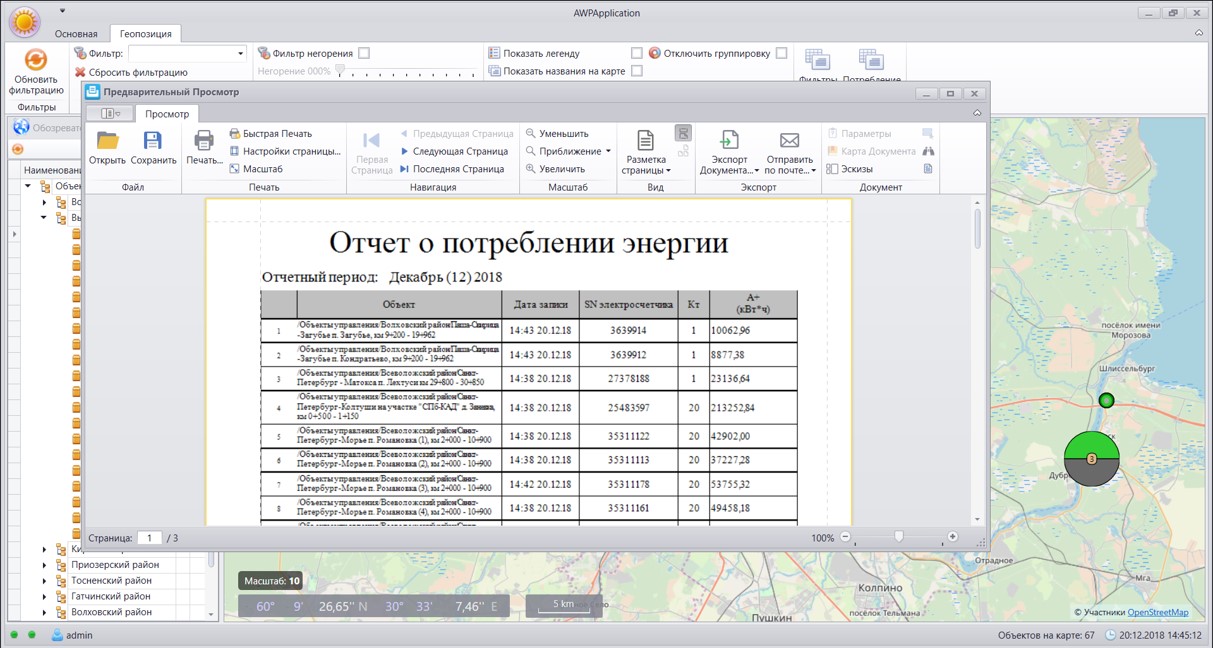The image size is (1213, 648).
Task: Click the Обновить фильтрацию refresh icon
Action: pos(36,60)
